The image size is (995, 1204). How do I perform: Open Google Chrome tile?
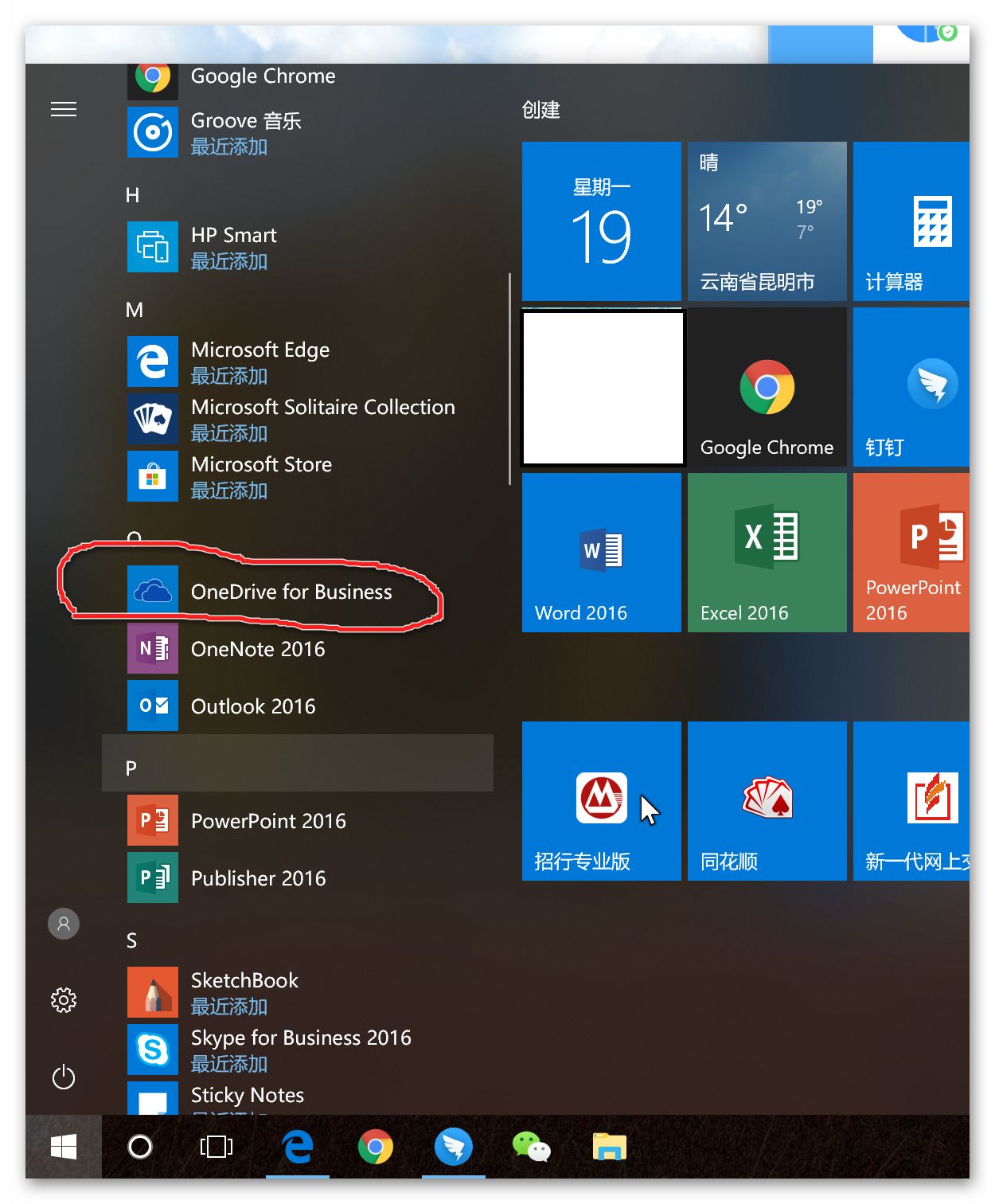pyautogui.click(x=767, y=387)
